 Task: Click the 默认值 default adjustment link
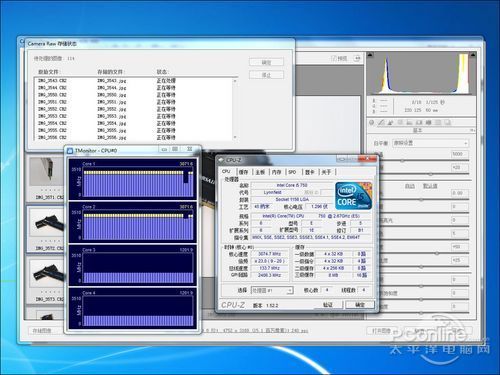point(430,186)
